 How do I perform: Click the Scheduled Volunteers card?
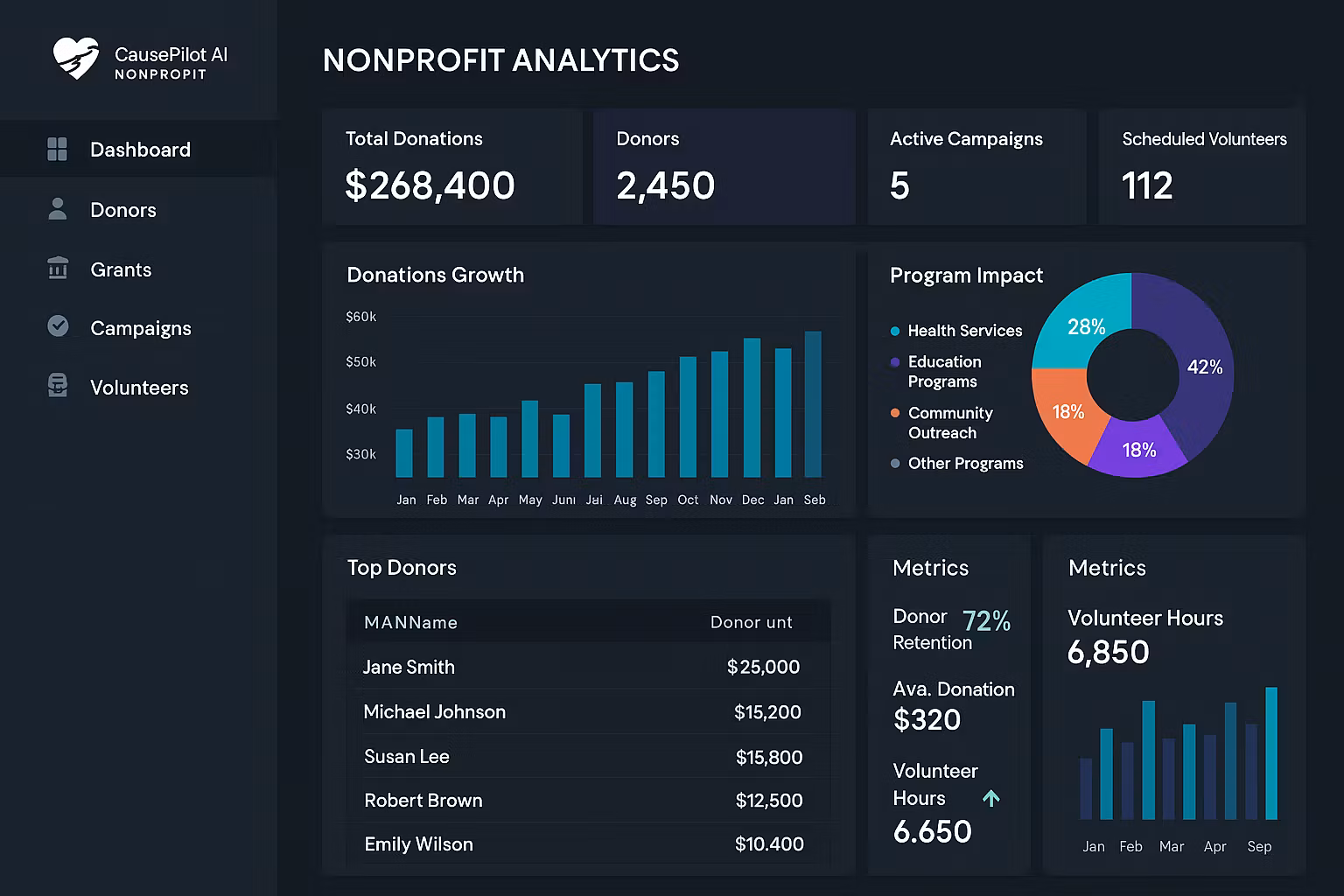[x=1202, y=166]
